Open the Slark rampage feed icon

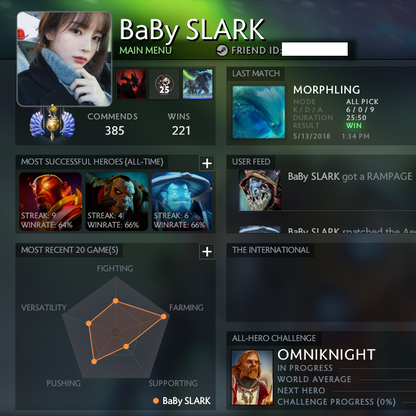click(260, 190)
